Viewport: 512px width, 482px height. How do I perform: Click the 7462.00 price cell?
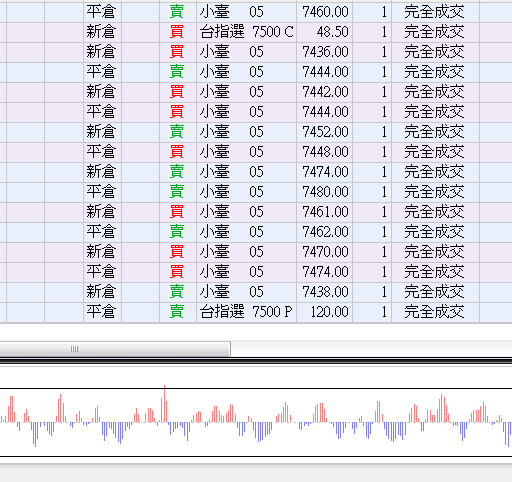tap(325, 232)
